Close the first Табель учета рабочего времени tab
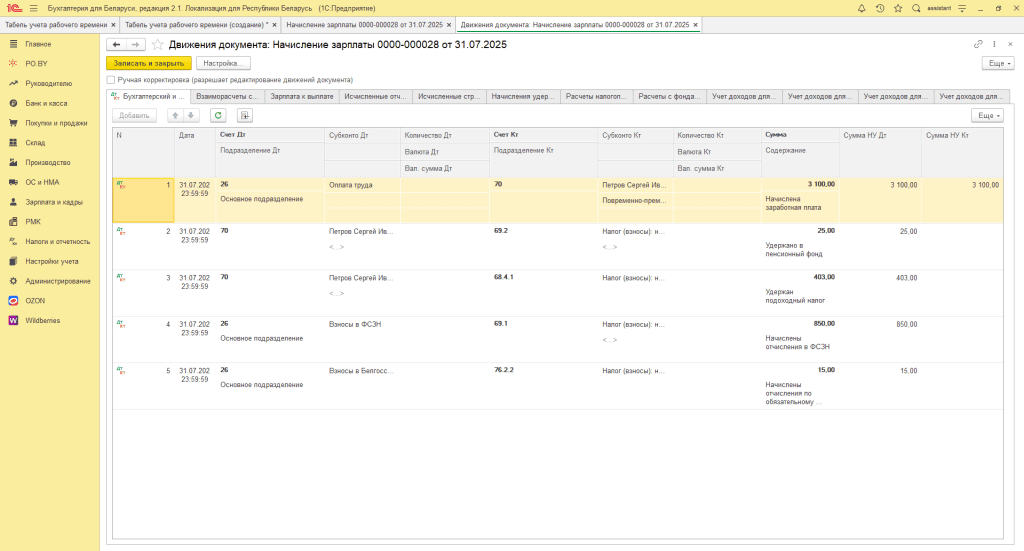This screenshot has height=551, width=1024. click(113, 25)
